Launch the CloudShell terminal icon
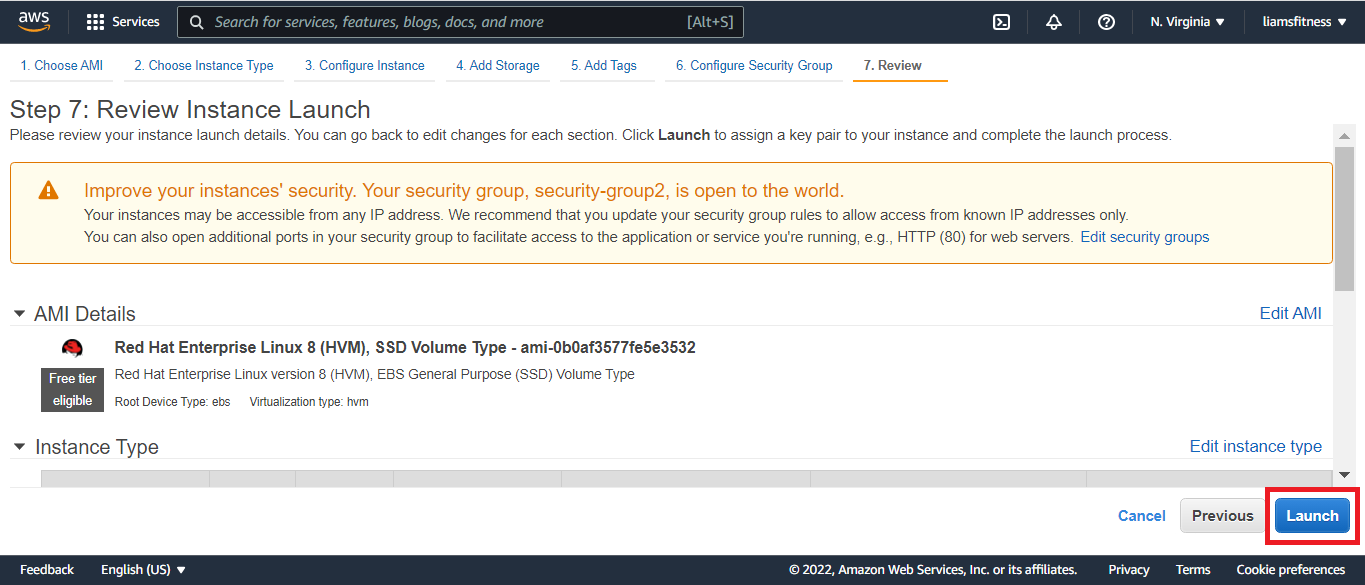The height and width of the screenshot is (585, 1365). pyautogui.click(x=1001, y=22)
